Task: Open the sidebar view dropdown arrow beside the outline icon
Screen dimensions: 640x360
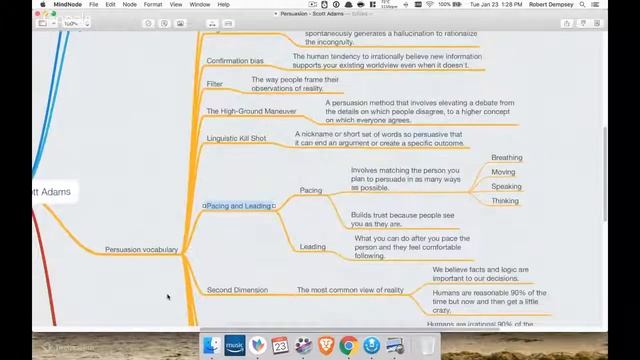Action: (53, 24)
